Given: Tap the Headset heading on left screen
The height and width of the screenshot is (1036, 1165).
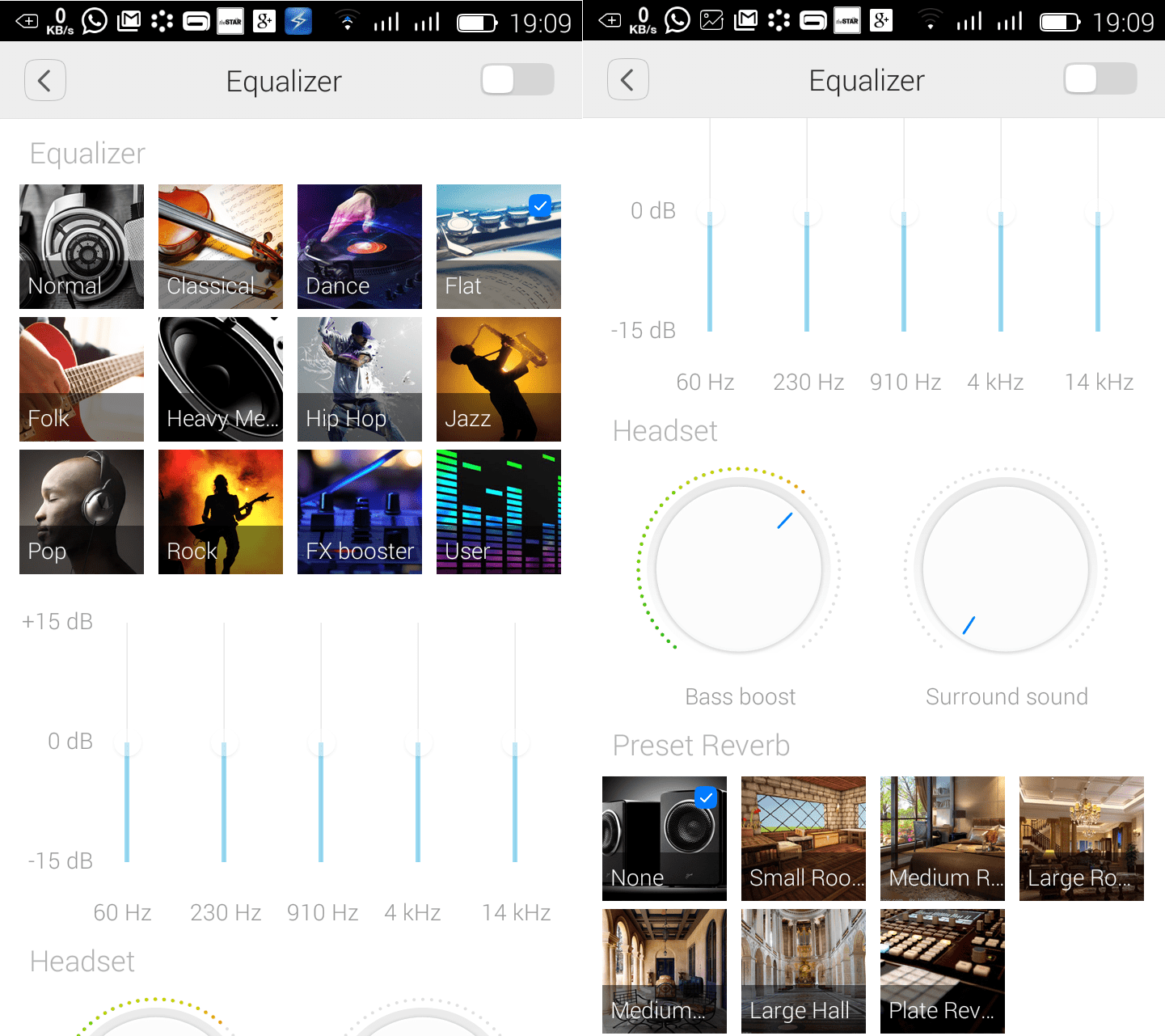Looking at the screenshot, I should click(82, 962).
